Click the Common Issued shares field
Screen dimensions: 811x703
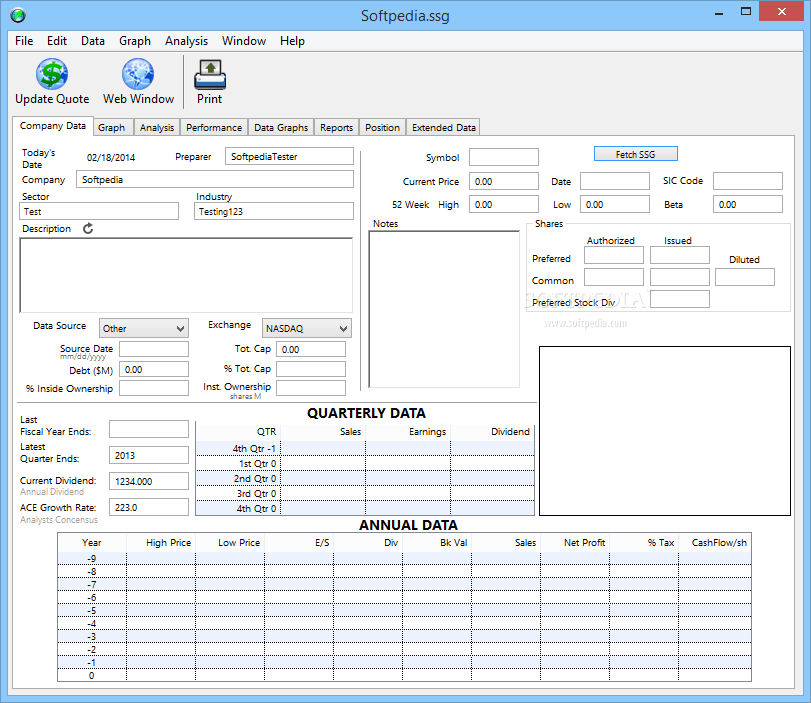coord(680,277)
